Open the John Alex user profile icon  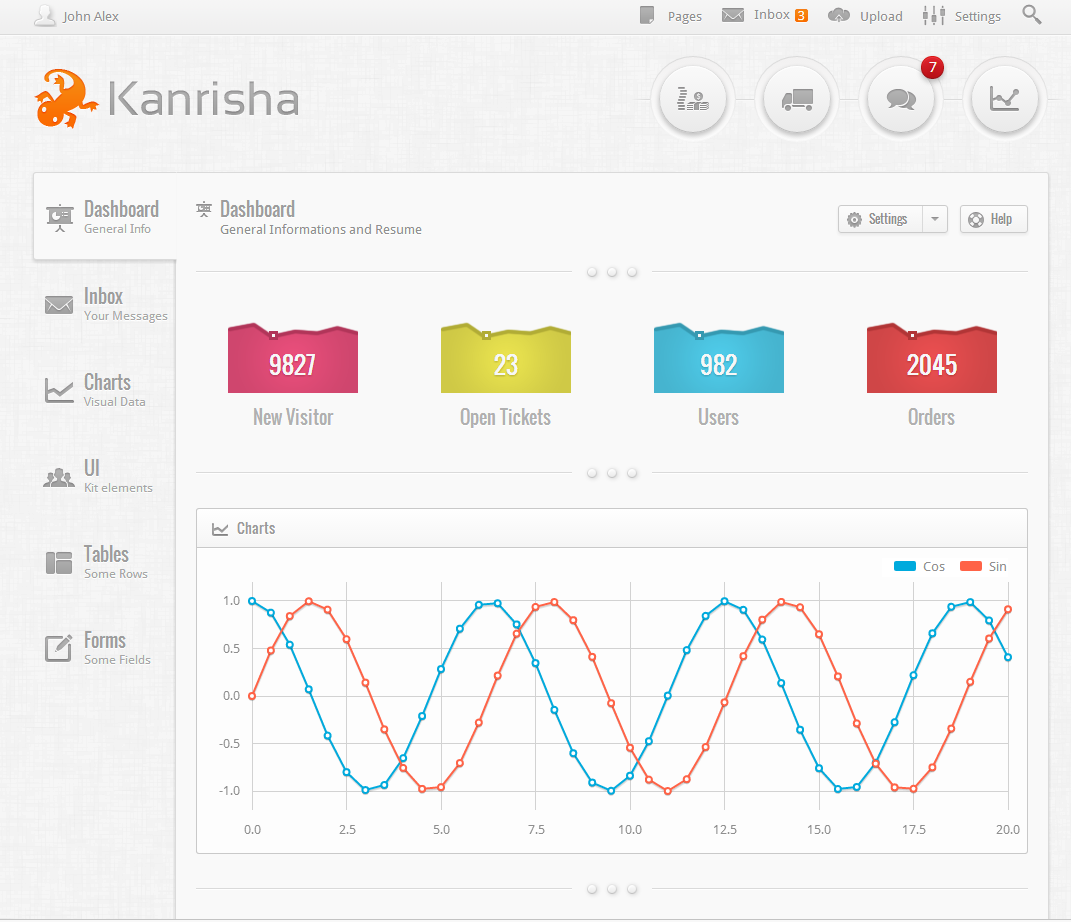[x=44, y=16]
